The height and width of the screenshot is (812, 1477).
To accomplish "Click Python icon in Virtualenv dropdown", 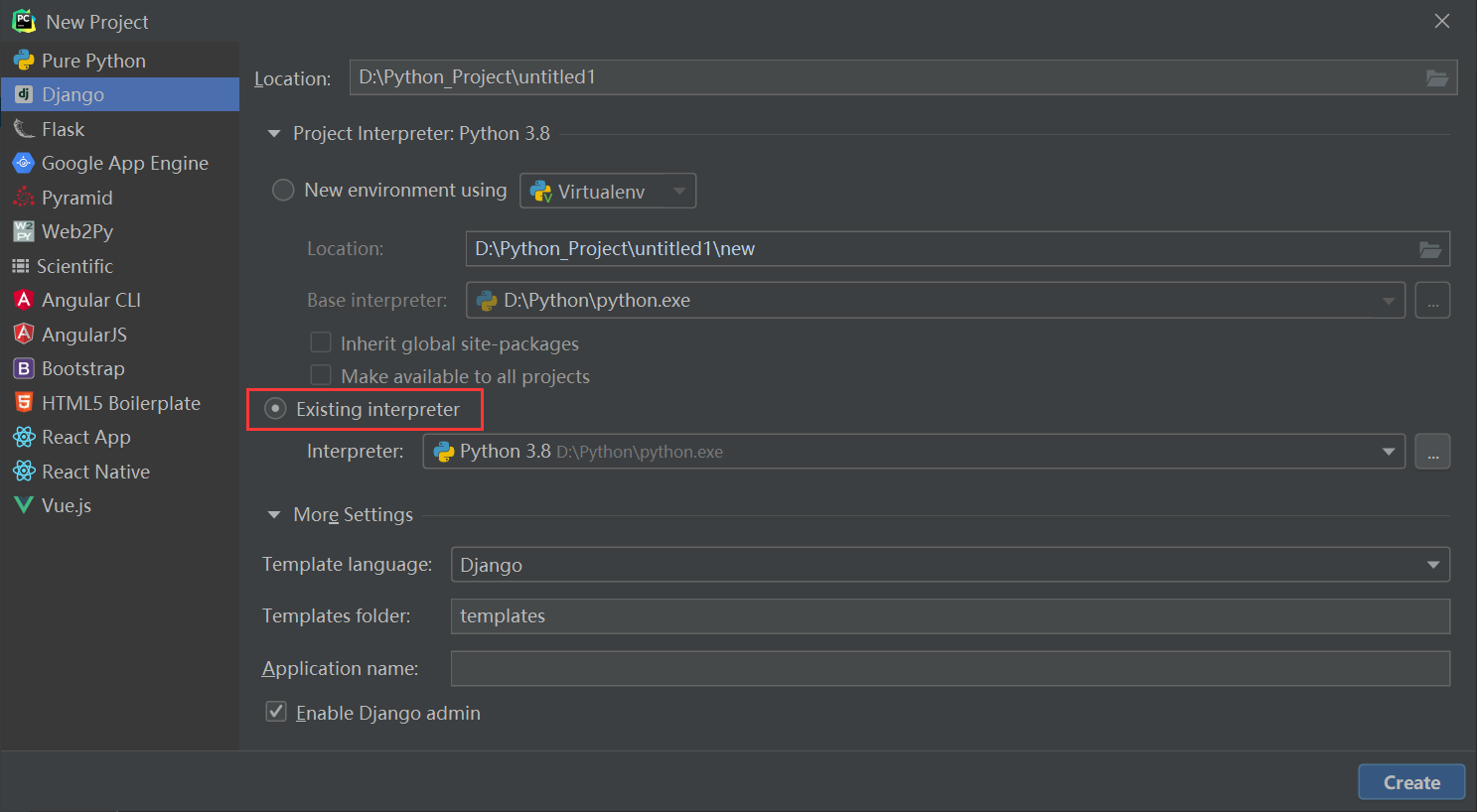I will [x=540, y=192].
